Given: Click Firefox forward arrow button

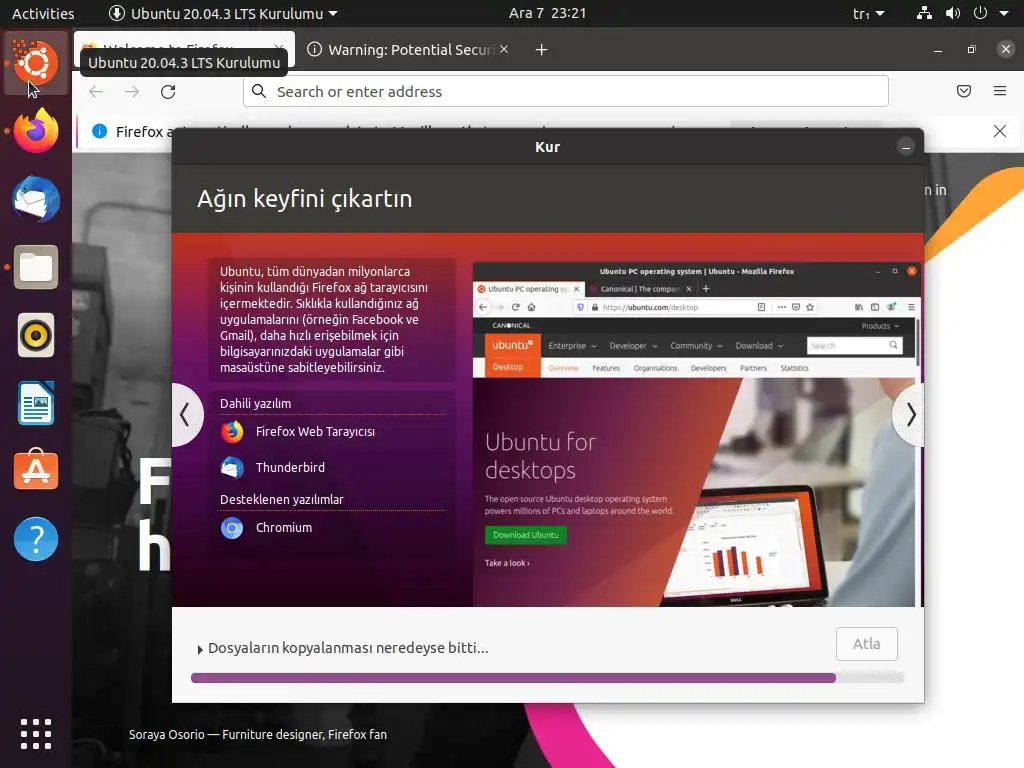Looking at the screenshot, I should click(132, 91).
